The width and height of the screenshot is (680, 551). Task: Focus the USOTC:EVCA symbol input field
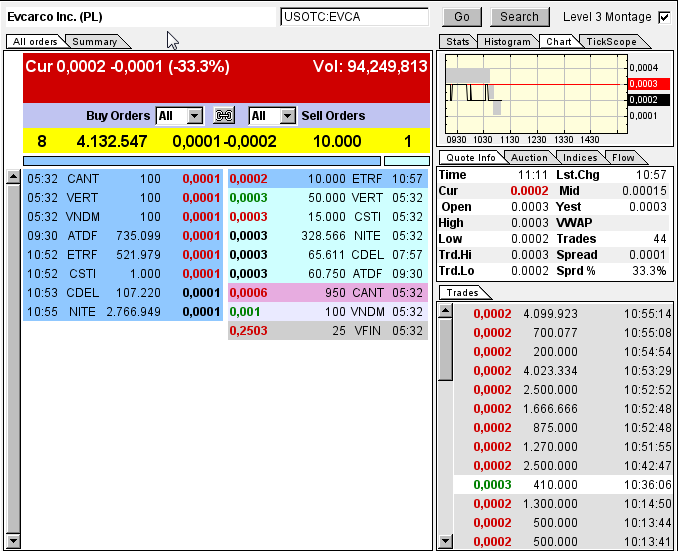(354, 17)
